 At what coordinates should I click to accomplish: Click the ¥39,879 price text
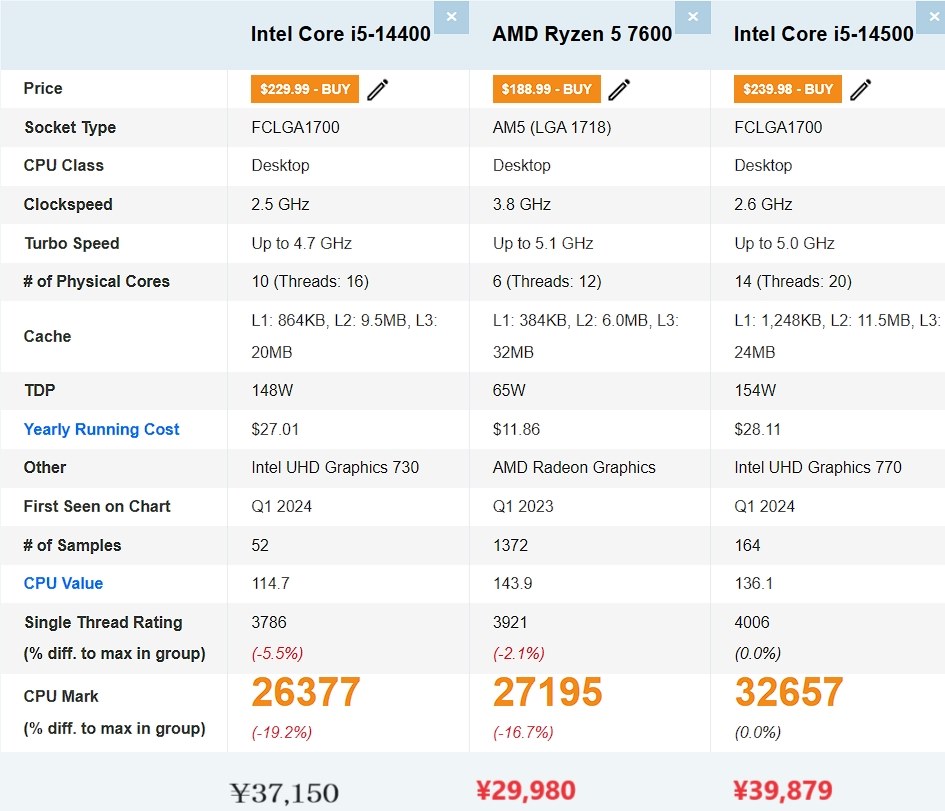point(783,791)
